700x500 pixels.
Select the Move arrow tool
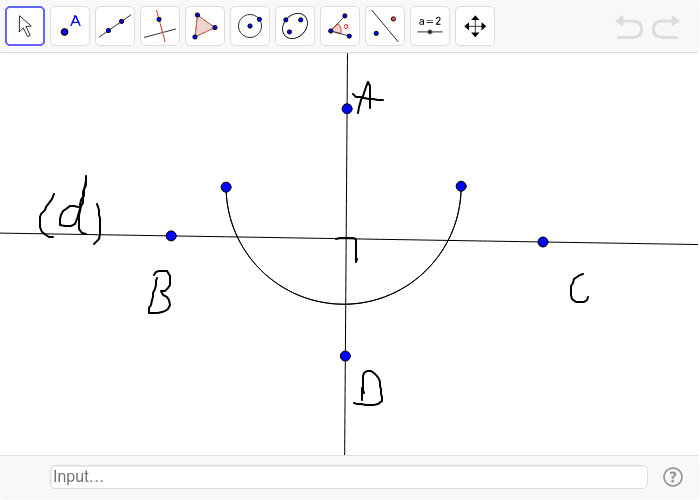point(25,26)
